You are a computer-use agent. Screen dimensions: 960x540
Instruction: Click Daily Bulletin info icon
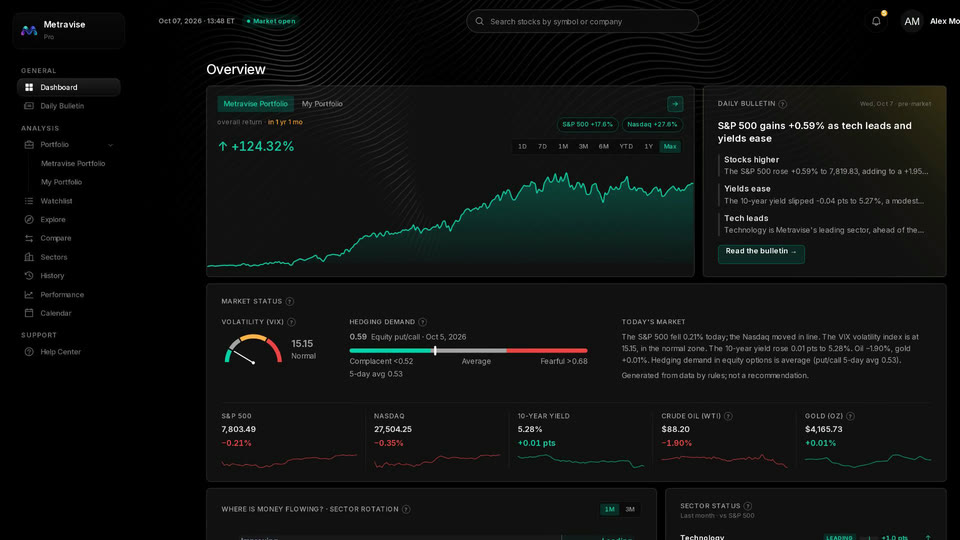point(782,104)
